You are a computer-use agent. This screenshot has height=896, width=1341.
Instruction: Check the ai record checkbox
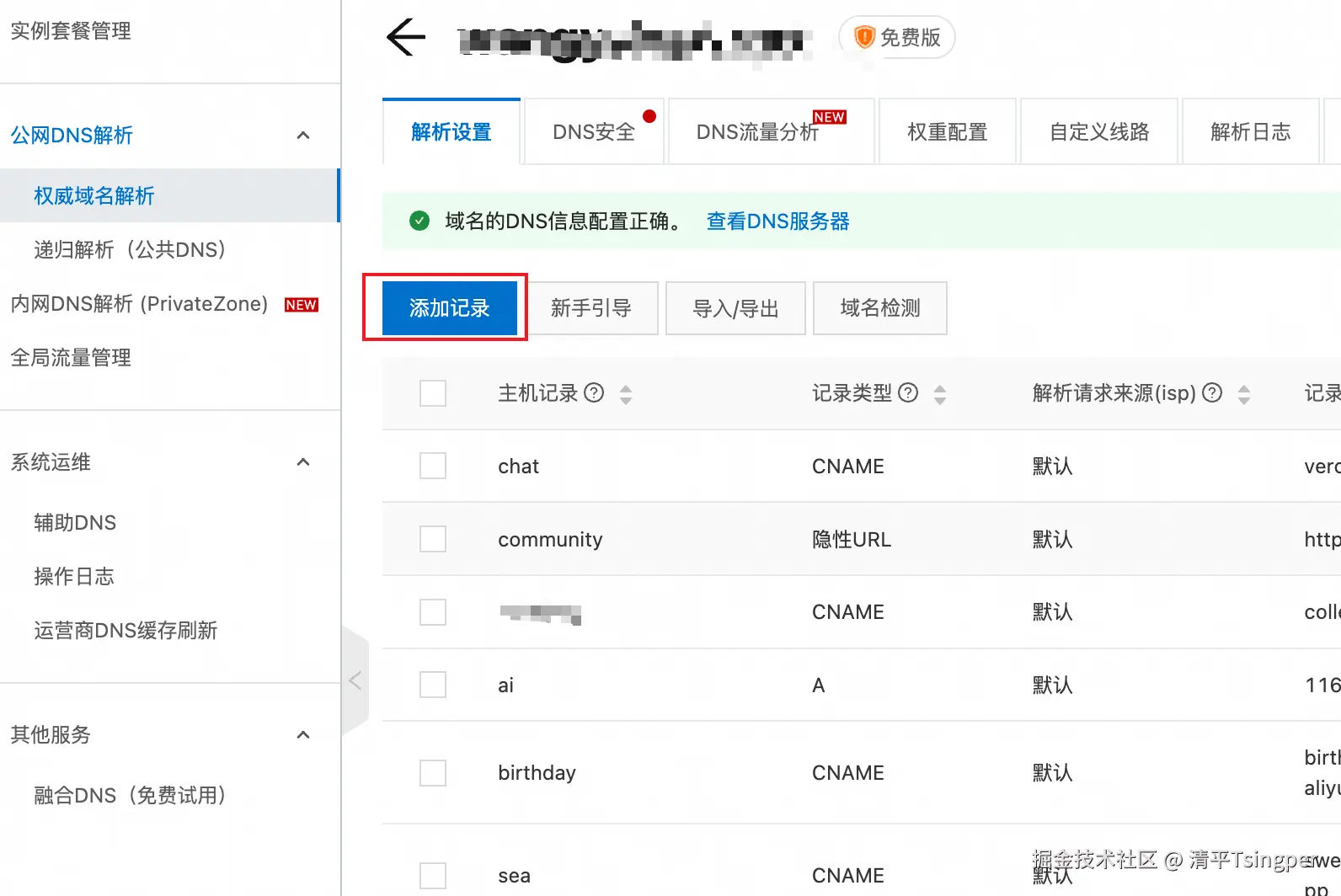tap(433, 685)
